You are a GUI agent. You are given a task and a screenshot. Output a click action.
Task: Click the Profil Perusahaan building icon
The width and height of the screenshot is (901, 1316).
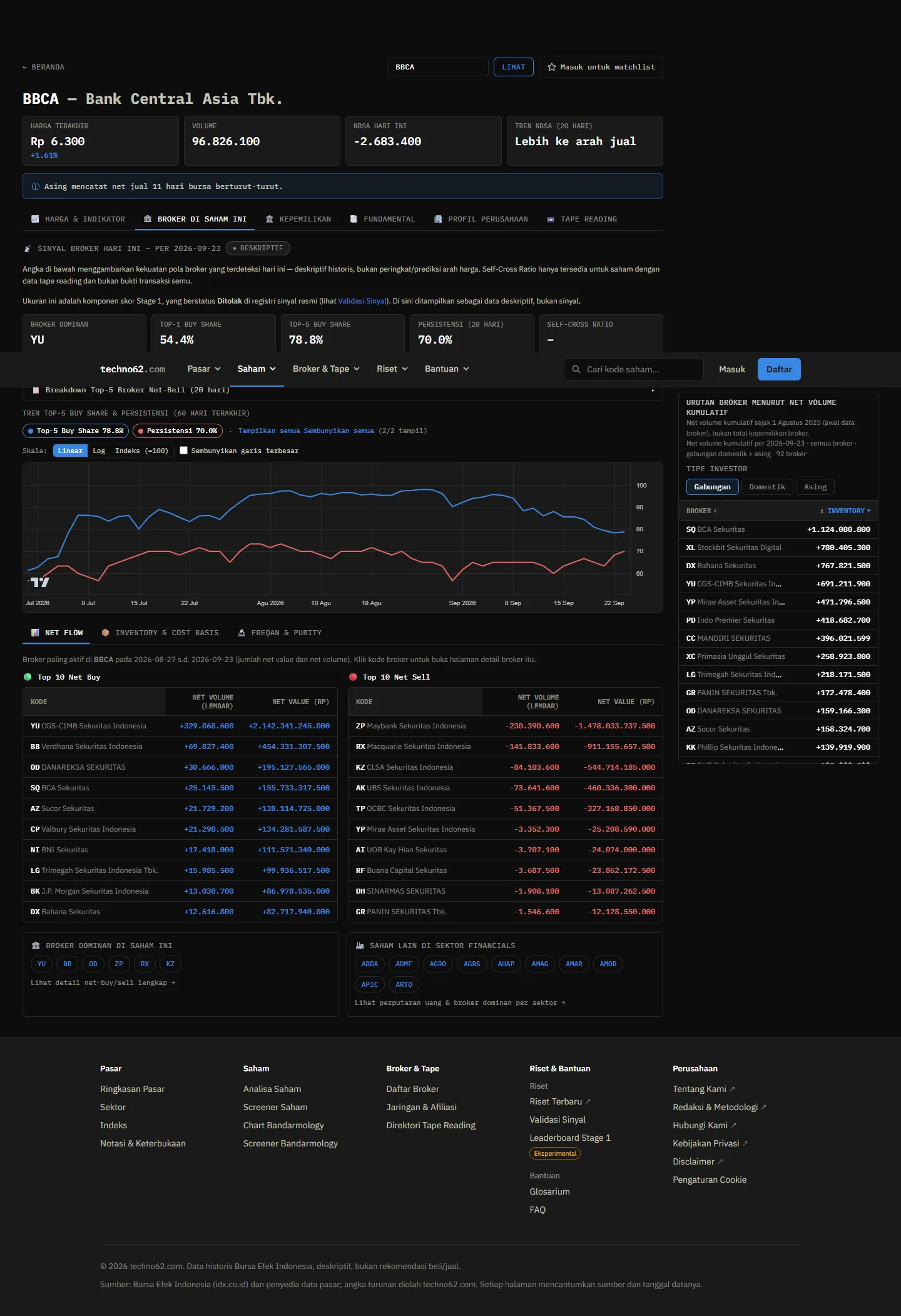(438, 219)
